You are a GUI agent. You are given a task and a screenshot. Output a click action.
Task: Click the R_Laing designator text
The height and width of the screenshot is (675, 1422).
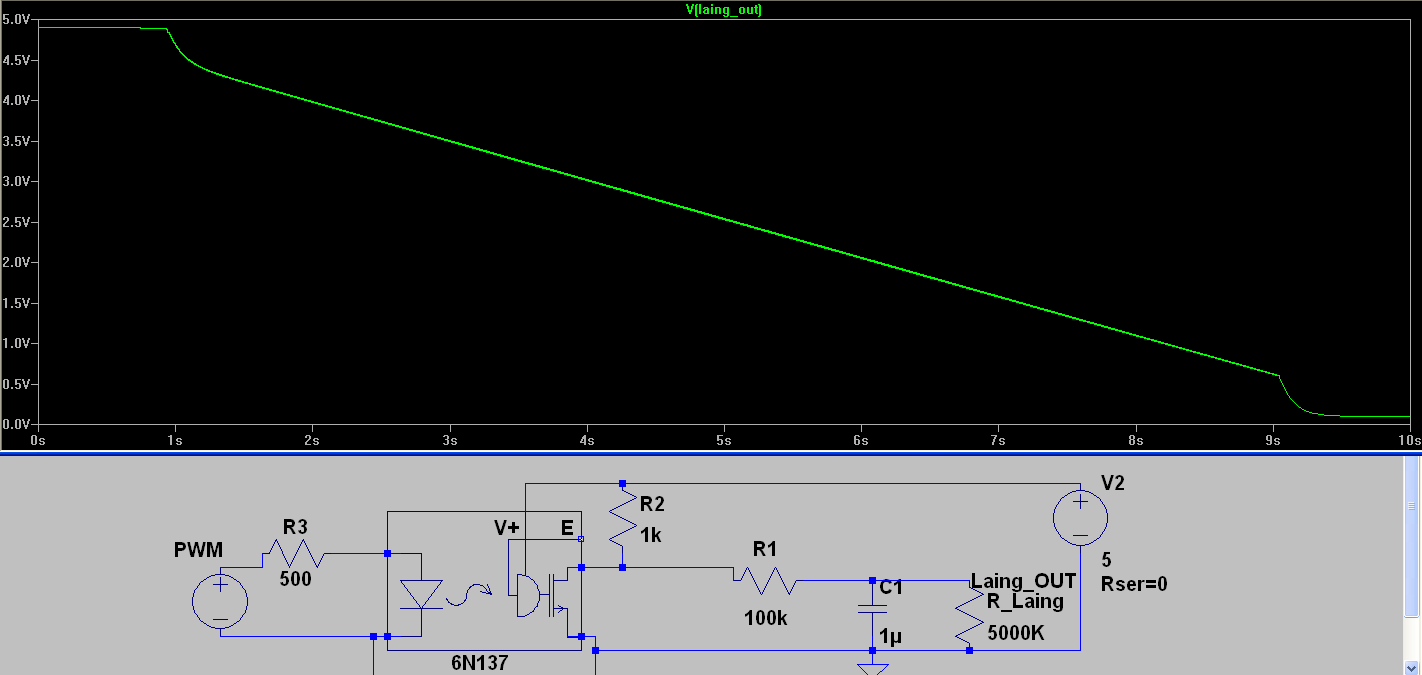pos(1025,602)
